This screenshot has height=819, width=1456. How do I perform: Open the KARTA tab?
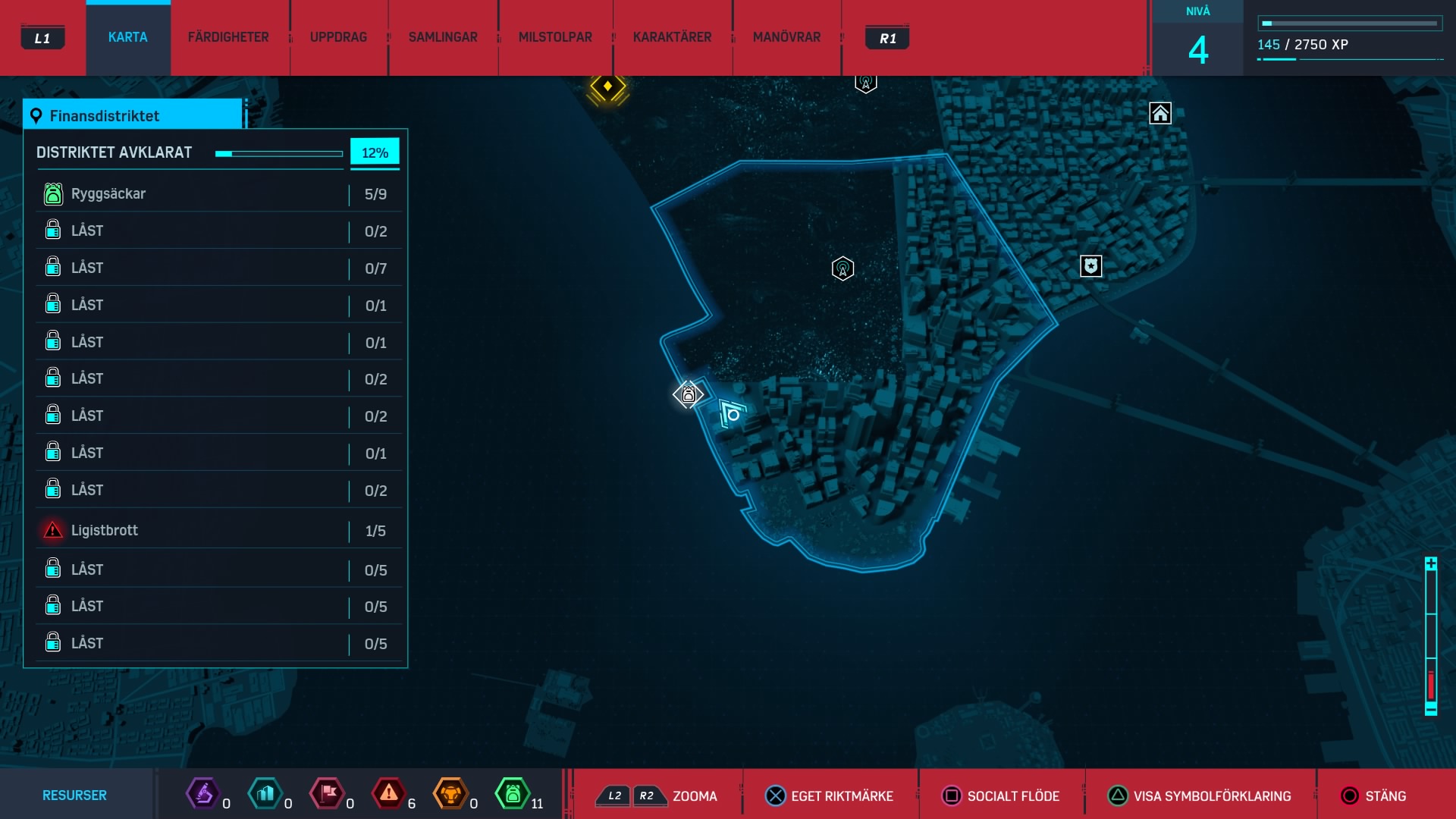pos(128,37)
